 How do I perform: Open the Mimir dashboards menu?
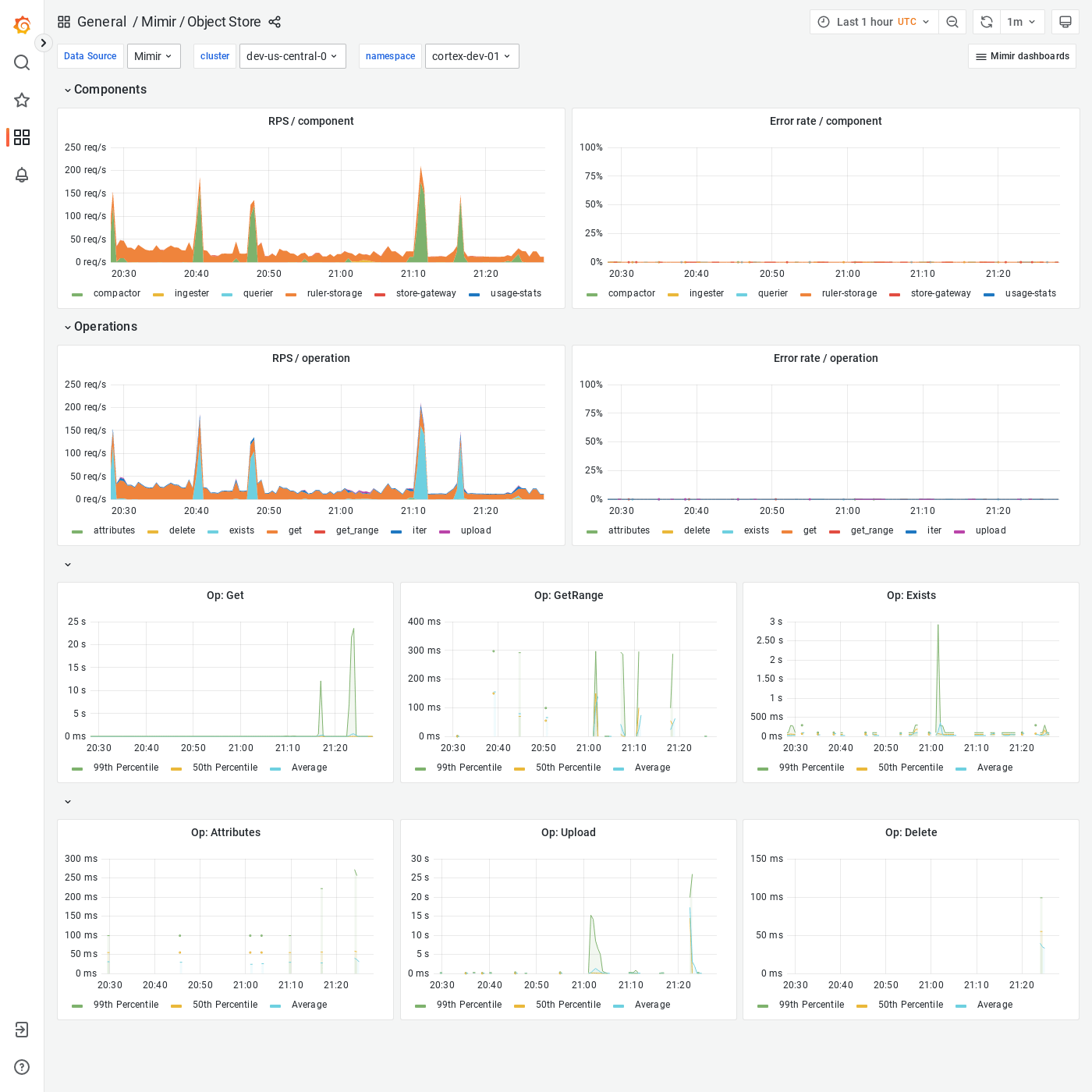1022,55
